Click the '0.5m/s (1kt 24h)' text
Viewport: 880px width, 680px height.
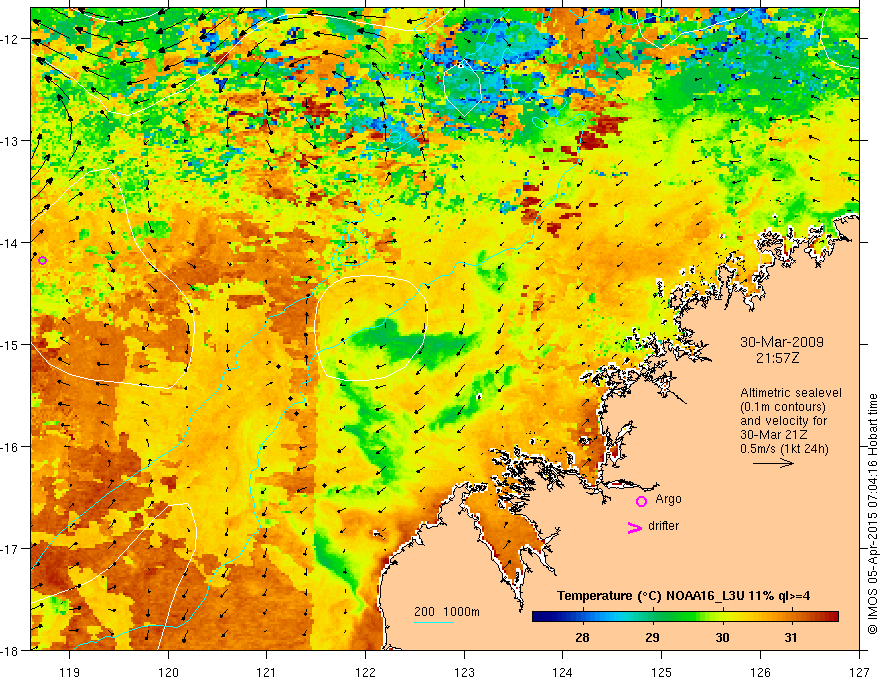click(x=784, y=449)
